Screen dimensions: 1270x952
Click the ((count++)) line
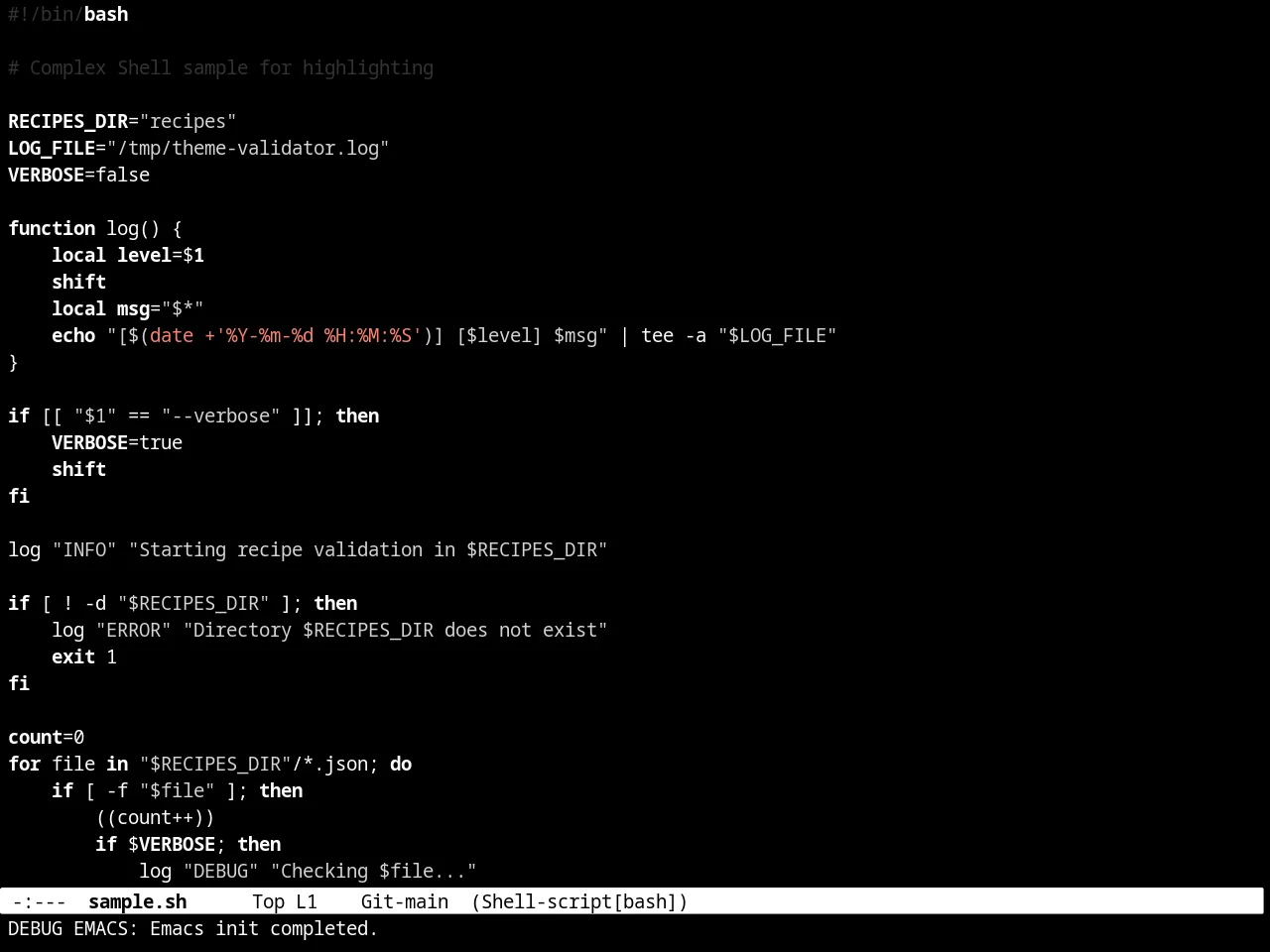click(x=155, y=817)
